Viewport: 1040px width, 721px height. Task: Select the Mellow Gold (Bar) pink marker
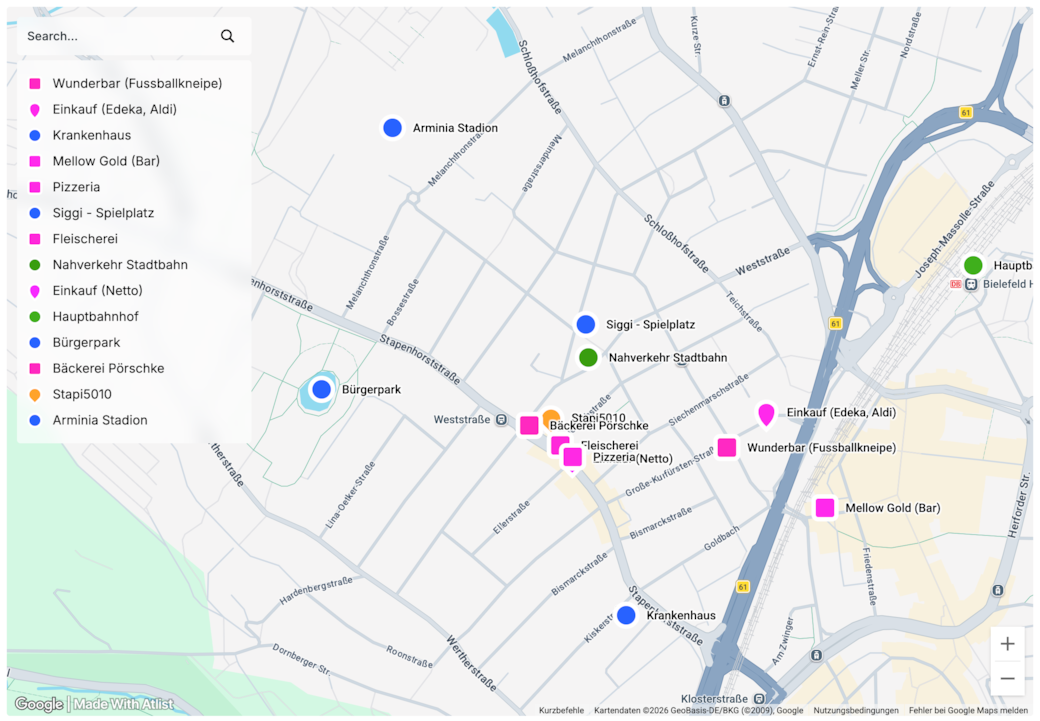click(x=825, y=508)
